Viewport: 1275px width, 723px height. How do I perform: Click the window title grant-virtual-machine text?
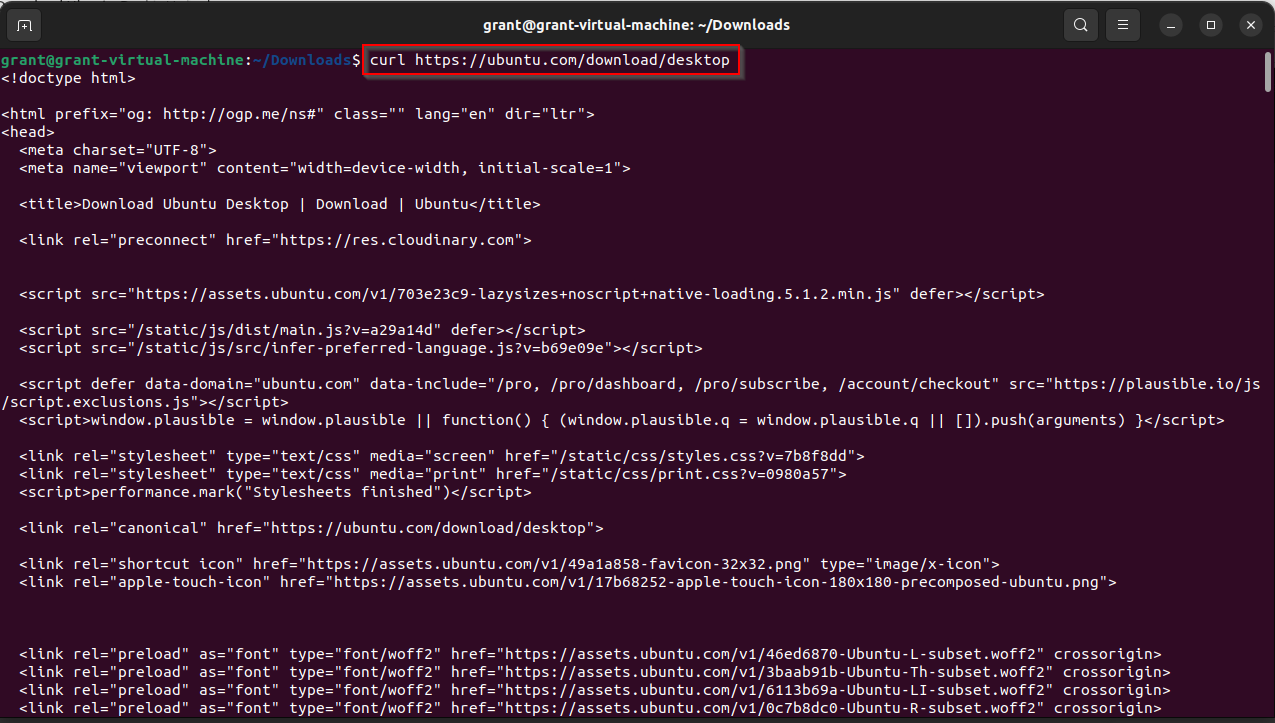click(637, 24)
